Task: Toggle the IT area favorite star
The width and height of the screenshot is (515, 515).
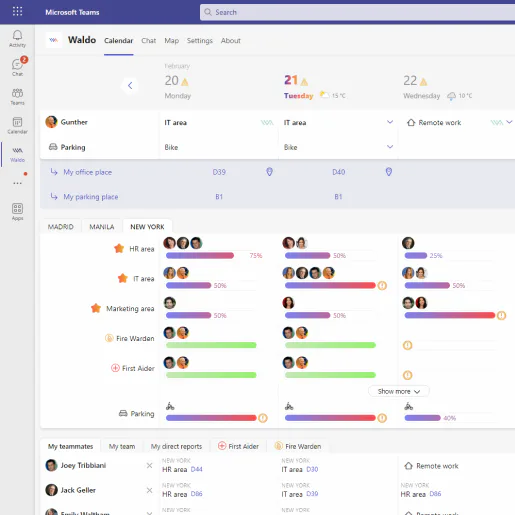Action: (123, 278)
